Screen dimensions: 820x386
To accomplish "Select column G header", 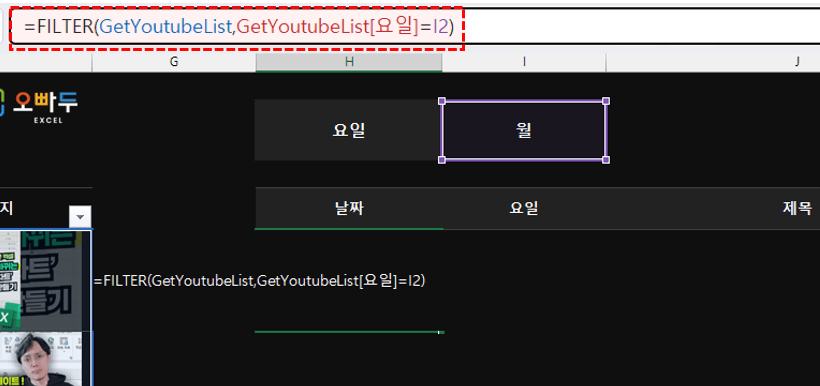I will click(x=174, y=62).
